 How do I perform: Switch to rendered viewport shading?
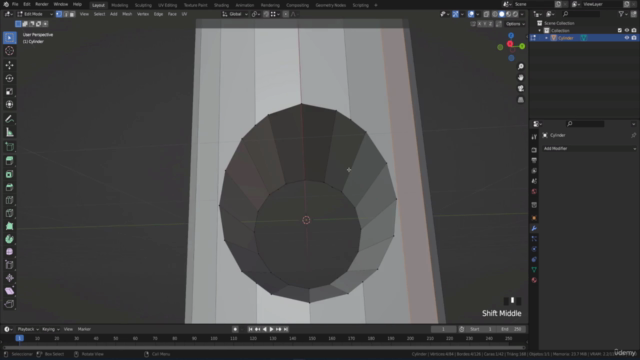516,14
